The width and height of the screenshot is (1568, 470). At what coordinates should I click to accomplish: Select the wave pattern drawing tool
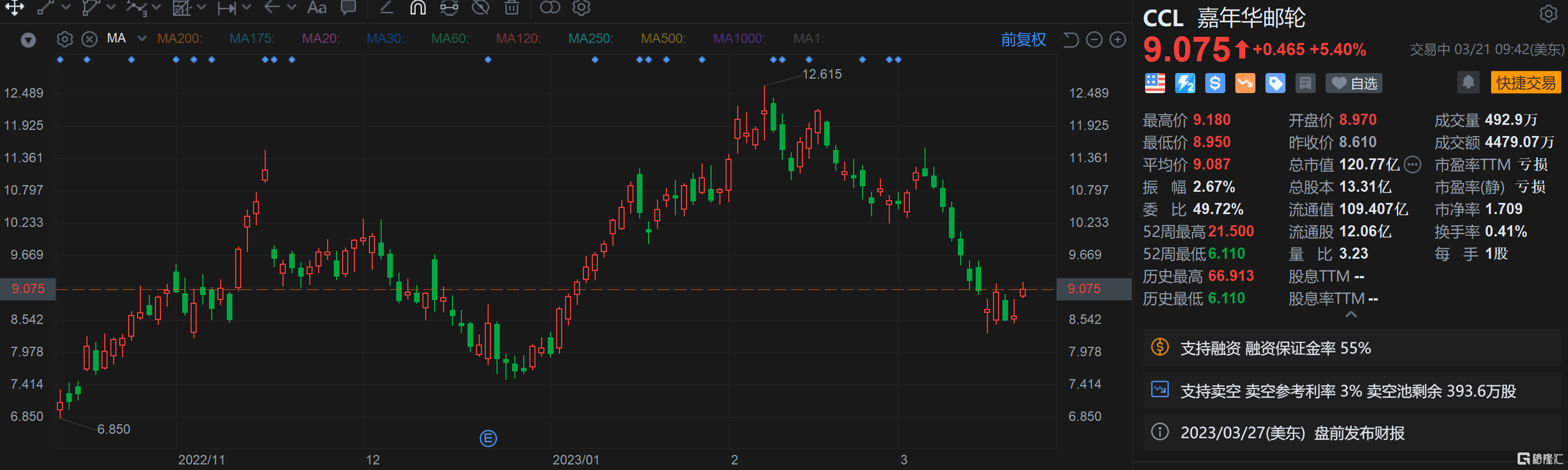[x=136, y=7]
